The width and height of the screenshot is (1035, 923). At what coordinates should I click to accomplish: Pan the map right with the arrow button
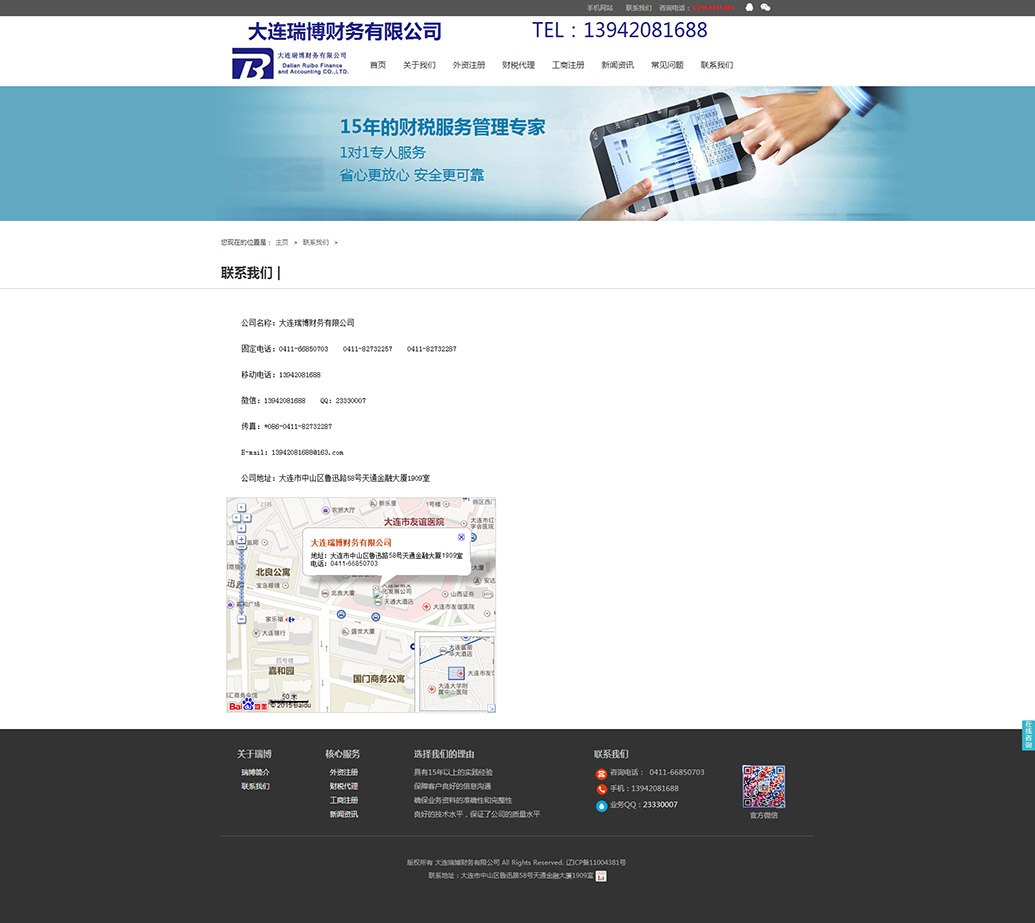249,515
